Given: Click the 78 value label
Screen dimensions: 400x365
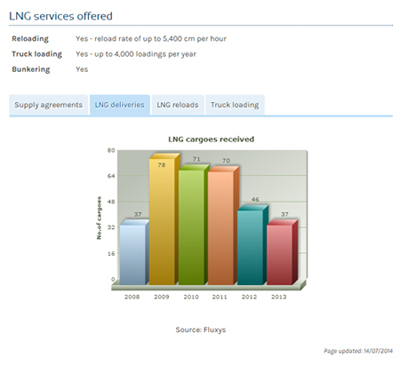Looking at the screenshot, I should click(x=161, y=165).
